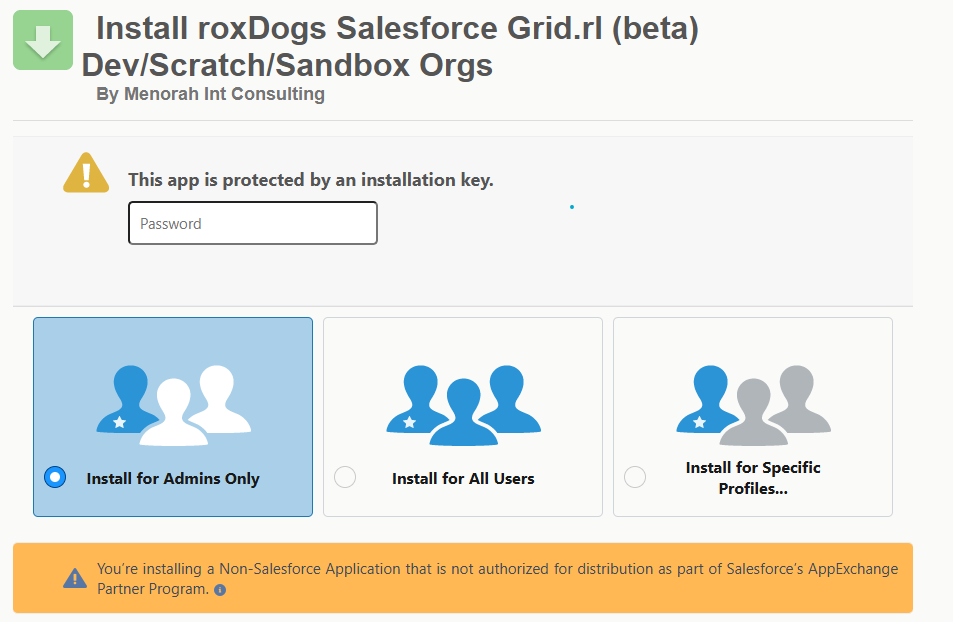Viewport: 953px width, 622px height.
Task: Click the "Install for All Users" label
Action: (463, 479)
